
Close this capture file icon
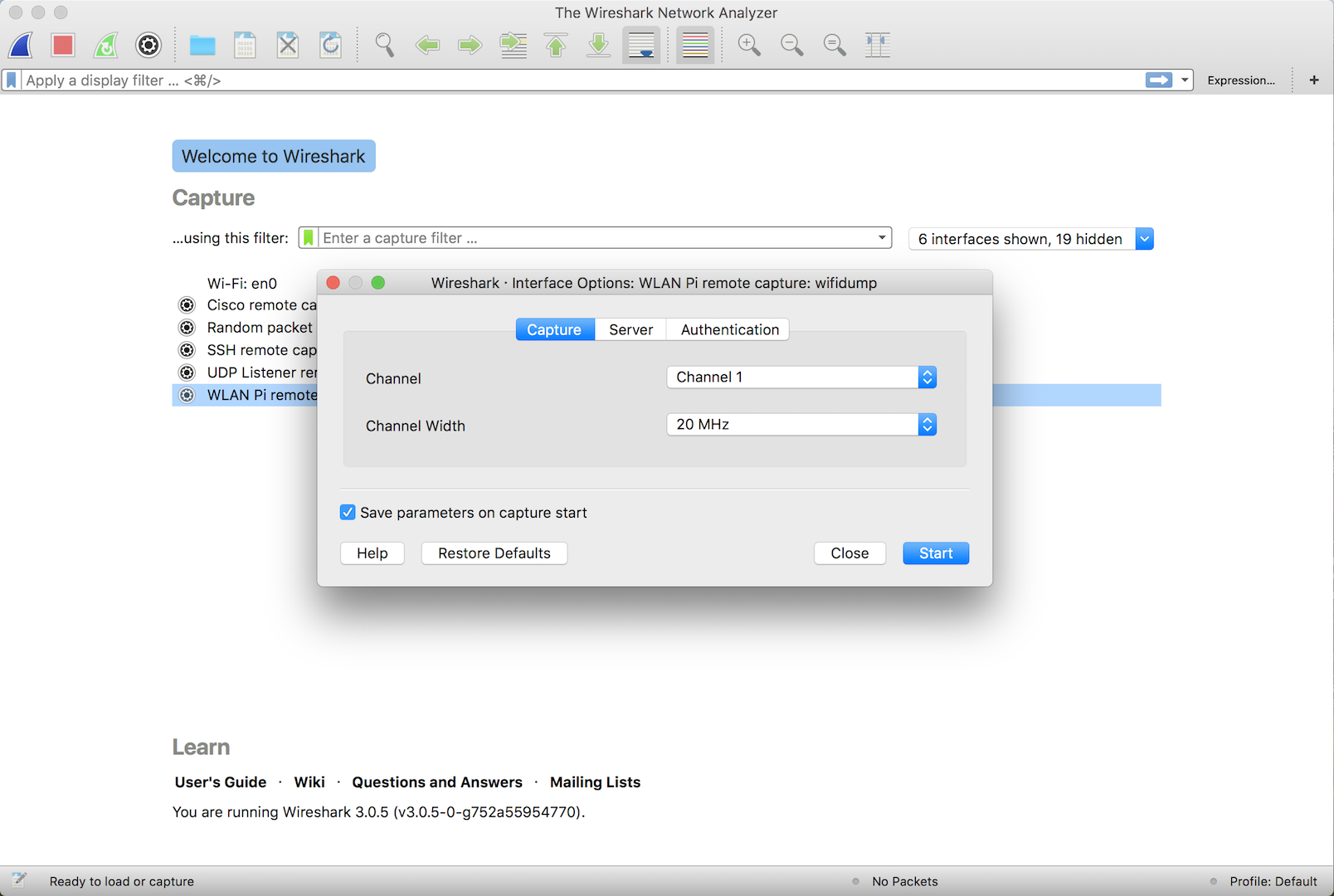point(288,45)
